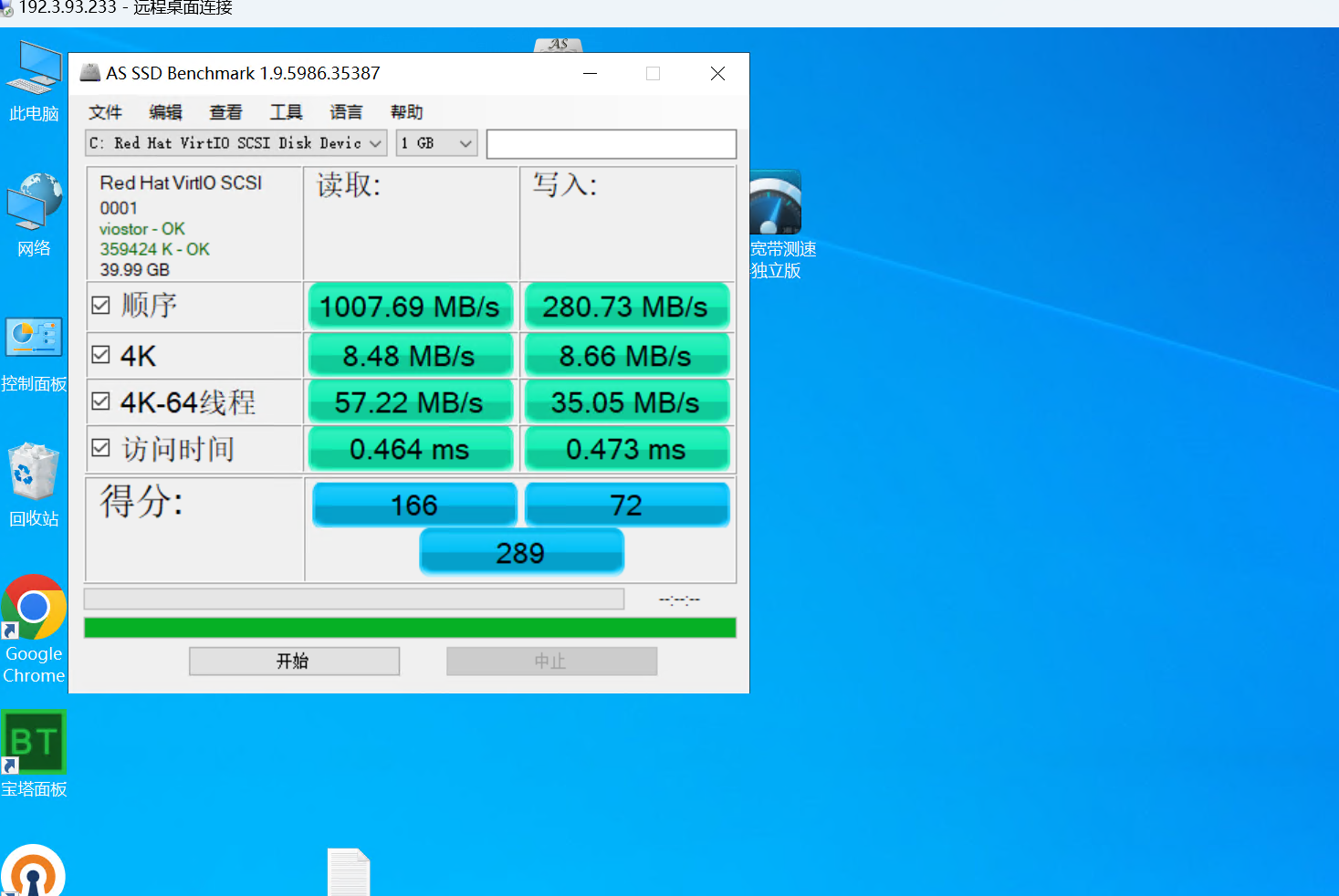Click the AS SSD title bar app icon
The width and height of the screenshot is (1339, 896).
[89, 73]
